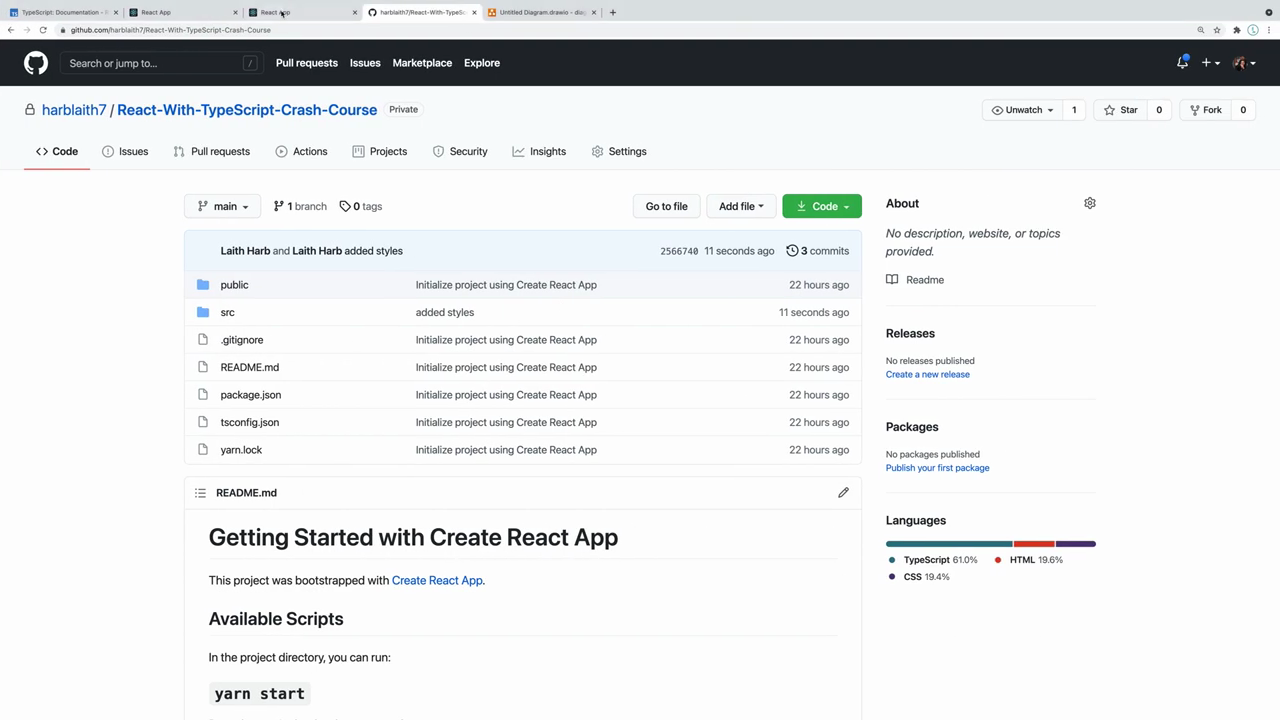Click Publish your first package link
This screenshot has height=720, width=1280.
[938, 468]
